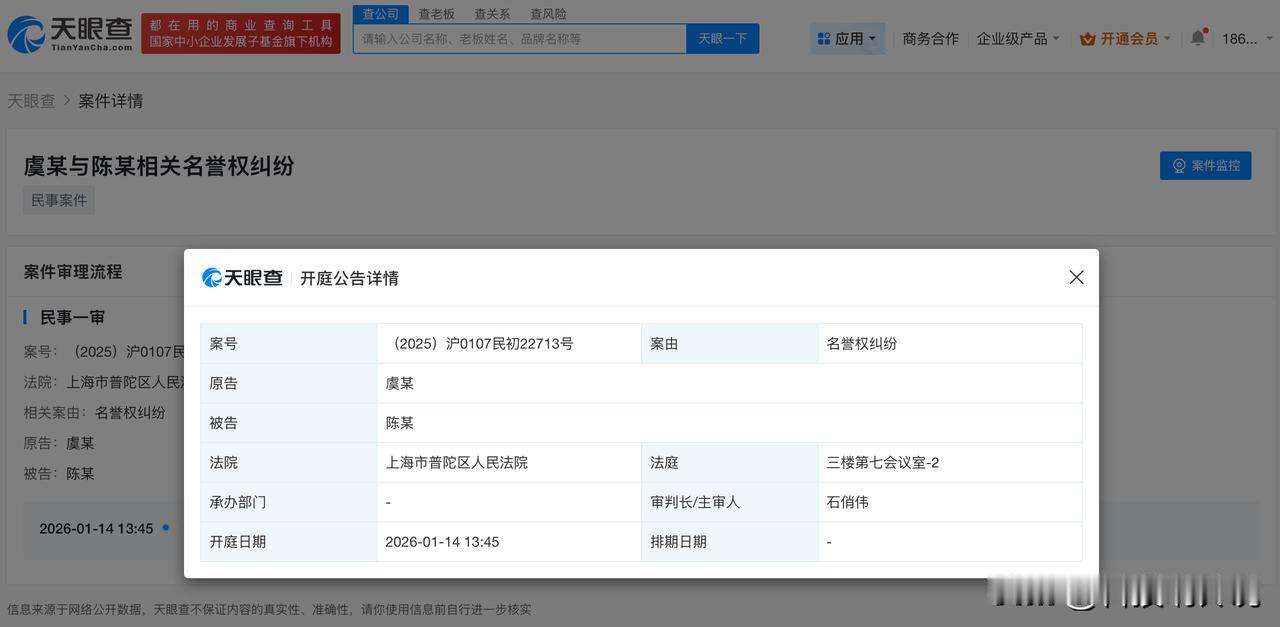The height and width of the screenshot is (627, 1280).
Task: Switch to the 查老板 search tab
Action: pyautogui.click(x=436, y=14)
